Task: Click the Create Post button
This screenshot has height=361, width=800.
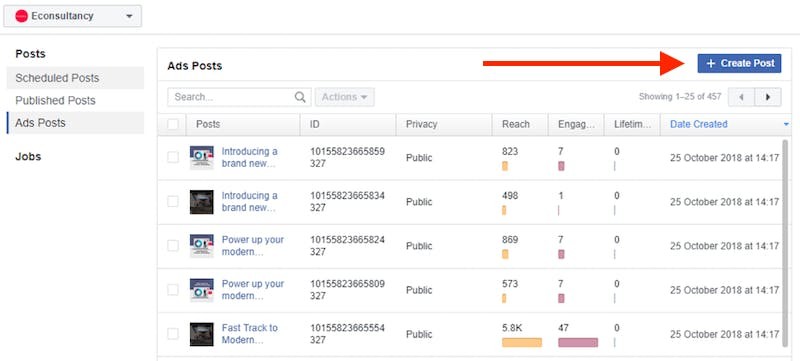Action: (x=739, y=64)
